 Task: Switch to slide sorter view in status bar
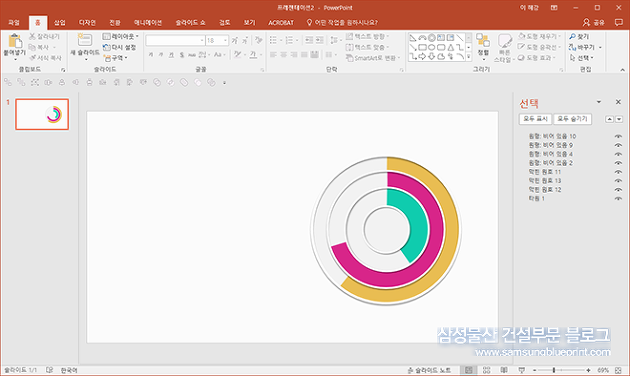486,370
